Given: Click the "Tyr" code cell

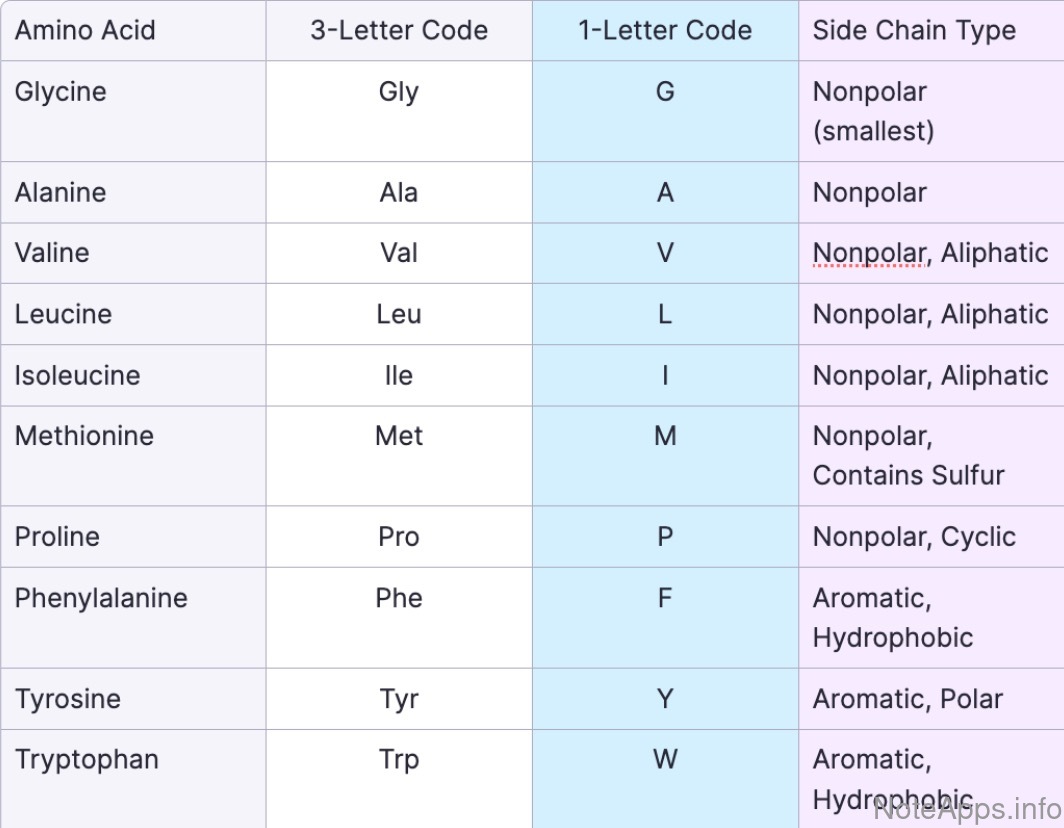Looking at the screenshot, I should (399, 699).
